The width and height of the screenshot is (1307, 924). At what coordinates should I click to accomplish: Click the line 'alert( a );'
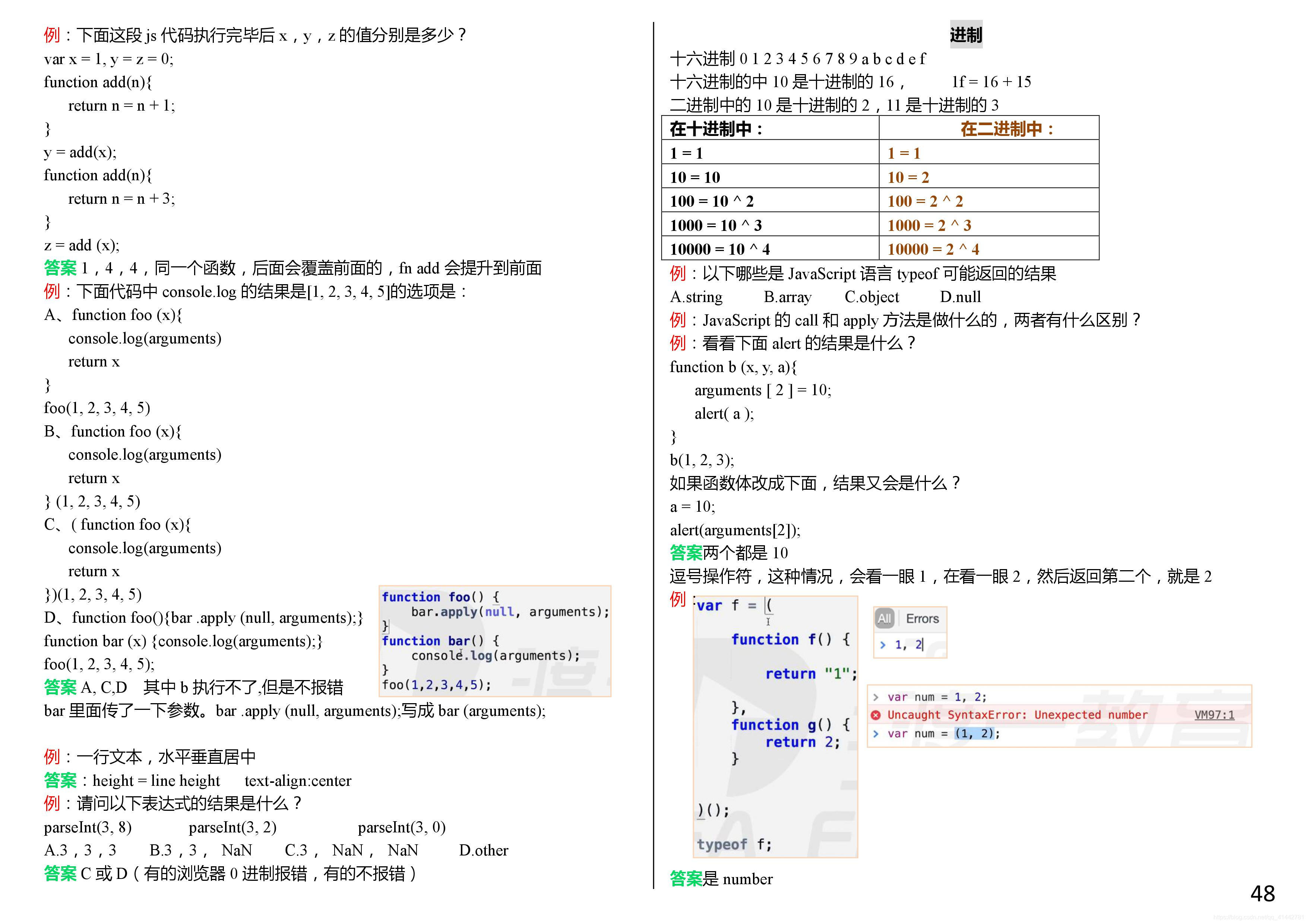pyautogui.click(x=724, y=414)
